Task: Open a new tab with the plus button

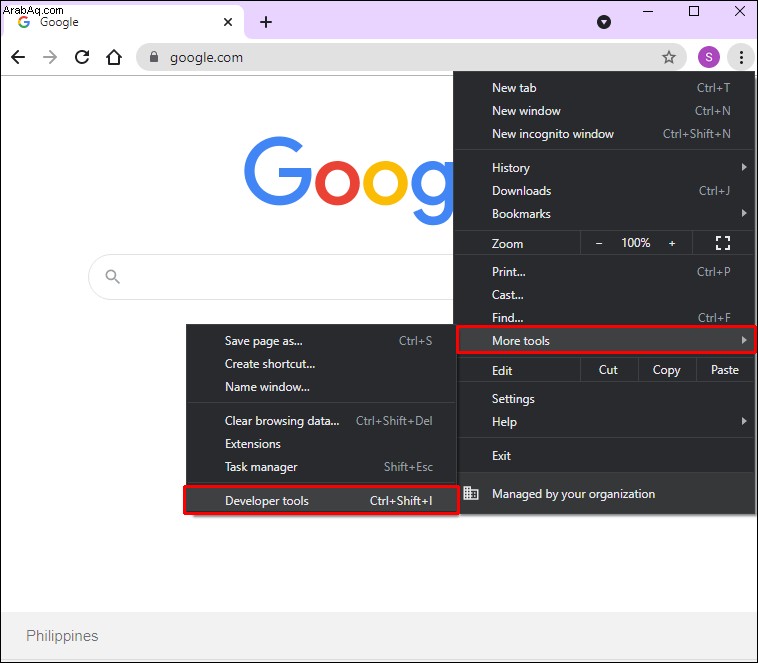Action: [x=266, y=22]
